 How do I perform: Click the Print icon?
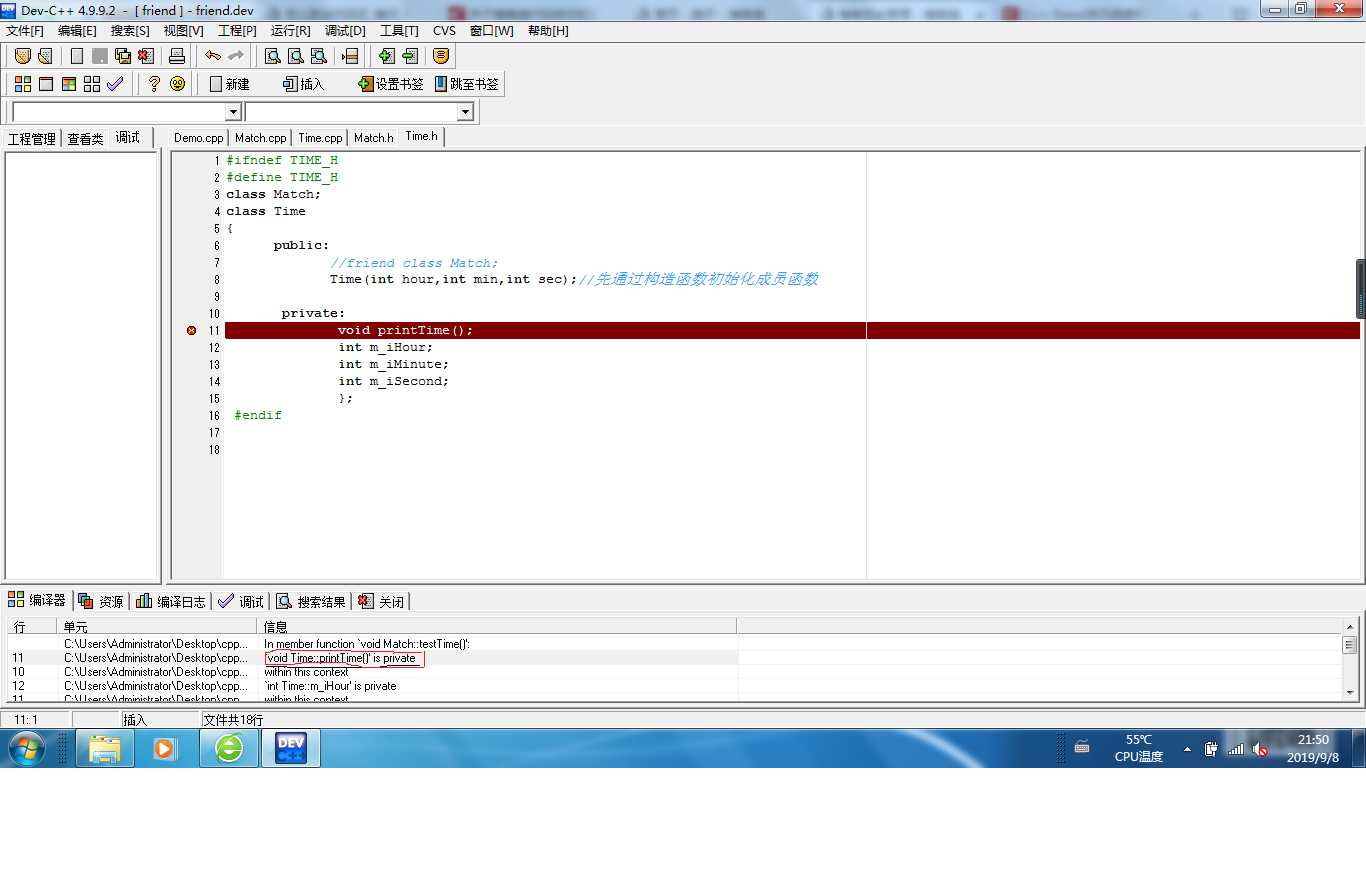(x=177, y=56)
